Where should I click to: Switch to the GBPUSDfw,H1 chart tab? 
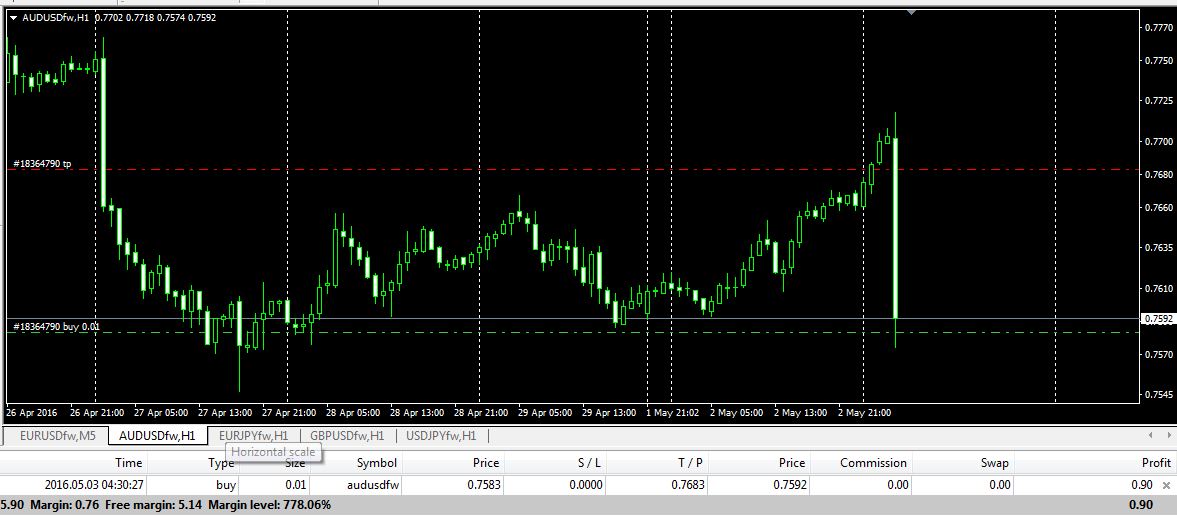click(x=348, y=435)
